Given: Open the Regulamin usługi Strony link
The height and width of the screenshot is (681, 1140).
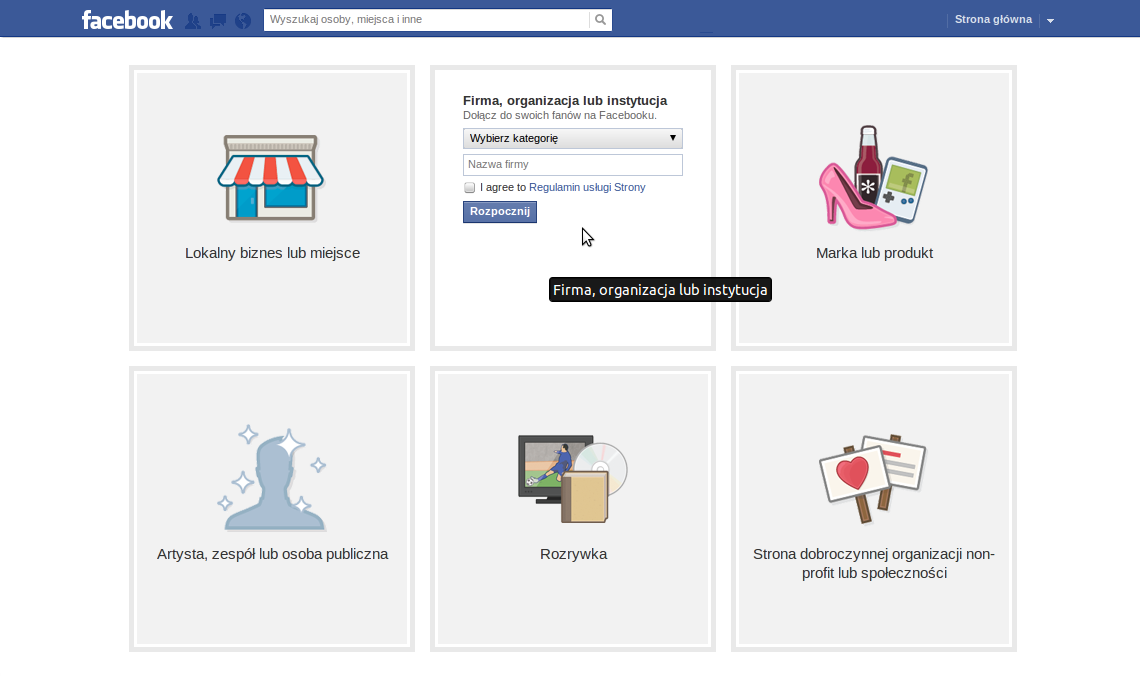Looking at the screenshot, I should [x=587, y=188].
